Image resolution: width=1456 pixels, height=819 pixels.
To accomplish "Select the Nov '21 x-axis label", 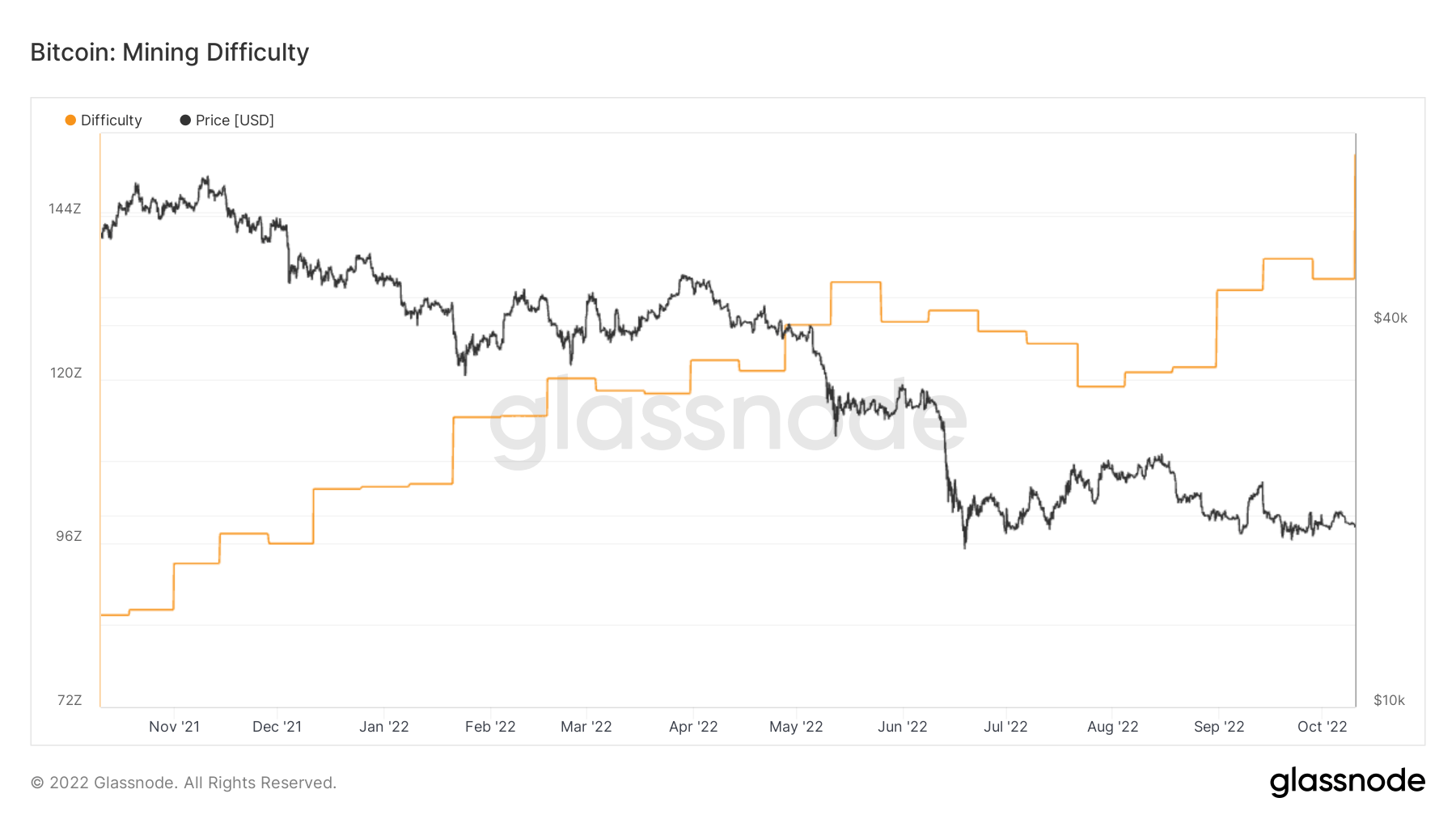I will pos(174,727).
